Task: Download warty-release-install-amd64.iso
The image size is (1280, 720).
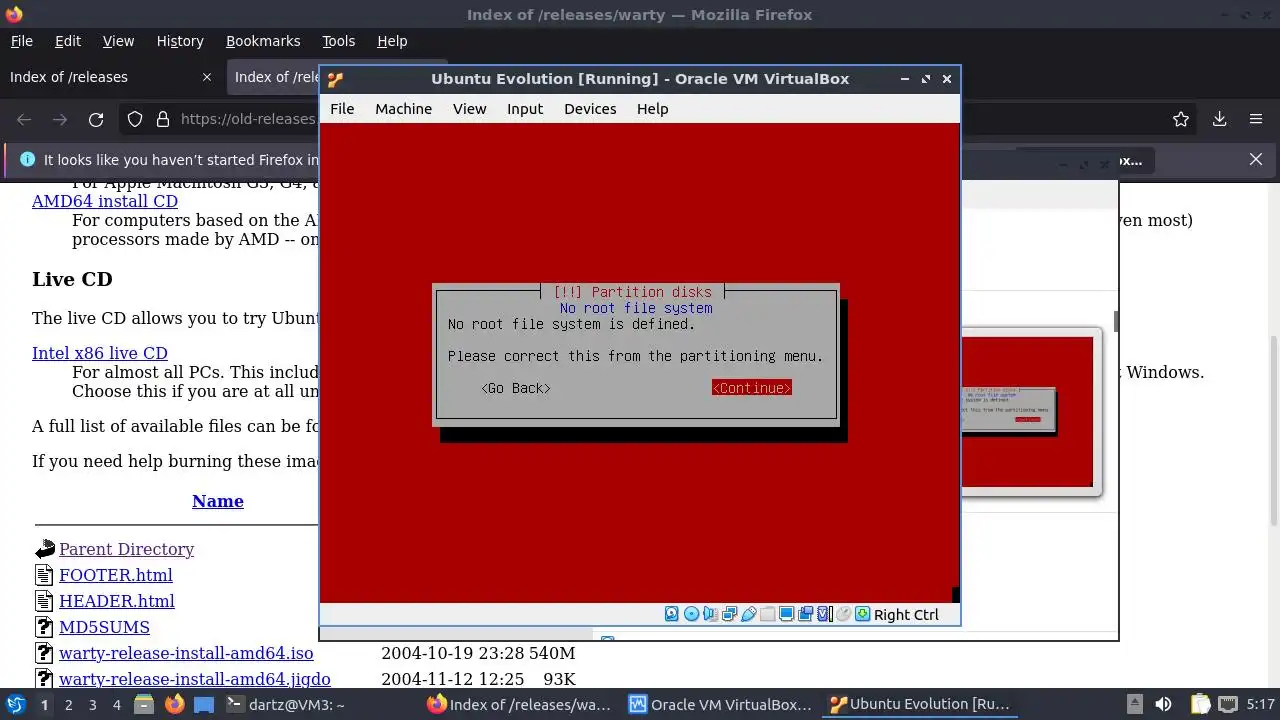Action: (x=186, y=653)
